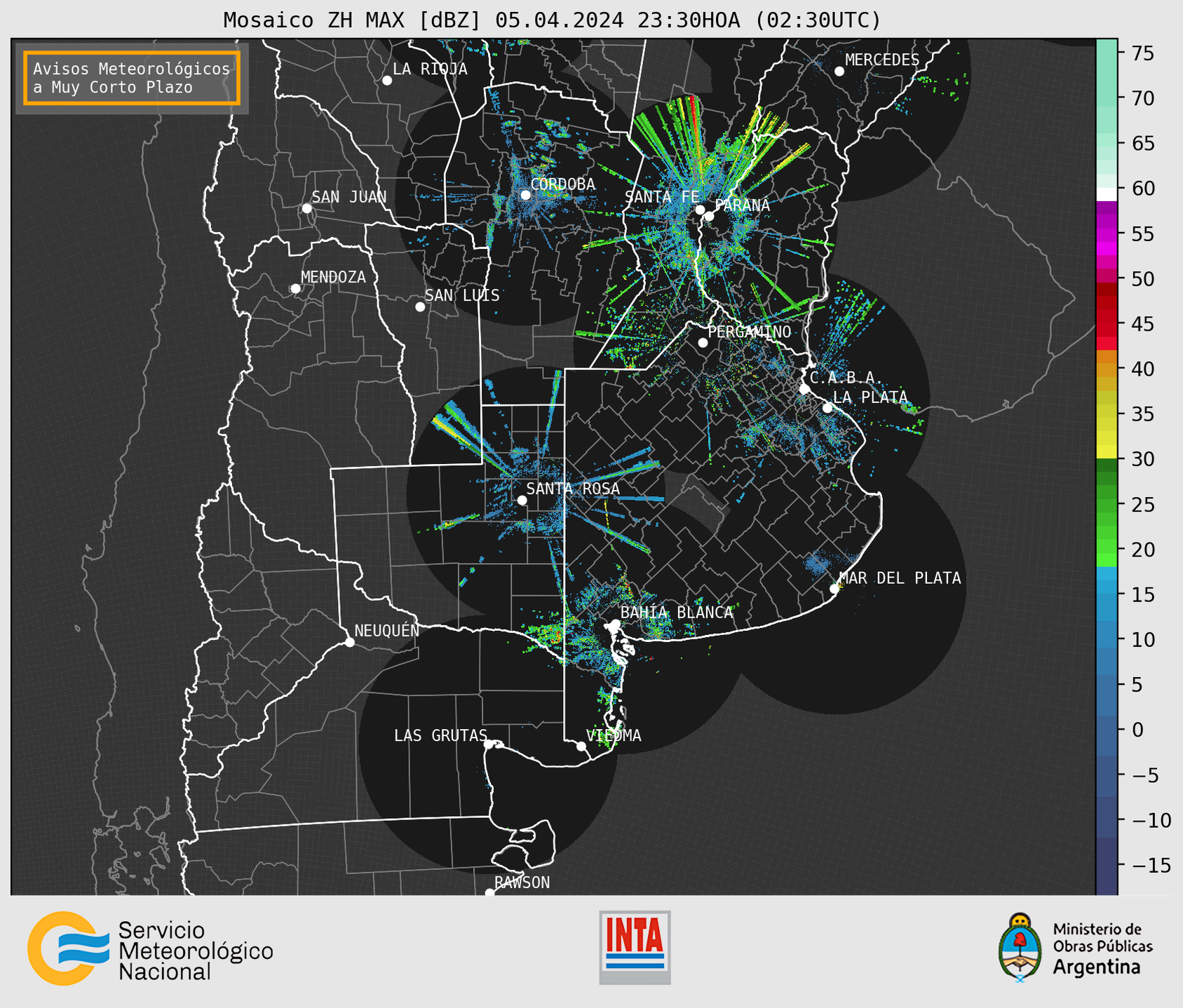The width and height of the screenshot is (1183, 1008).
Task: Click the NEUQUÉN label text
Action: click(387, 630)
